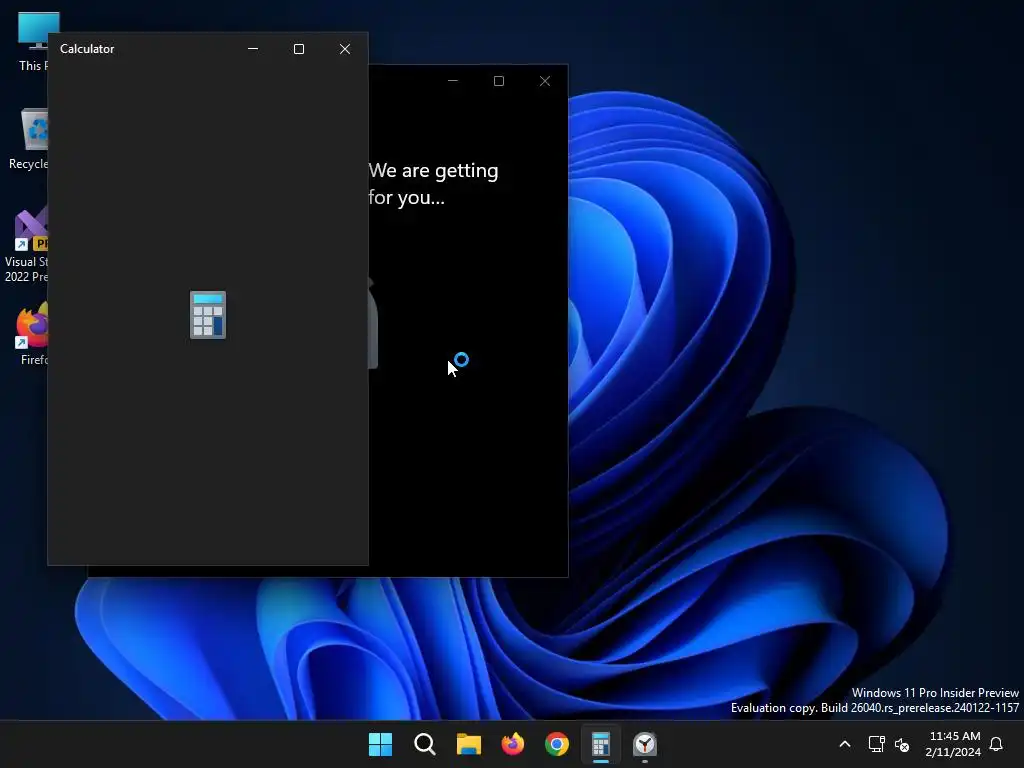
Task: Open the clock app taskbar icon
Action: [x=645, y=744]
